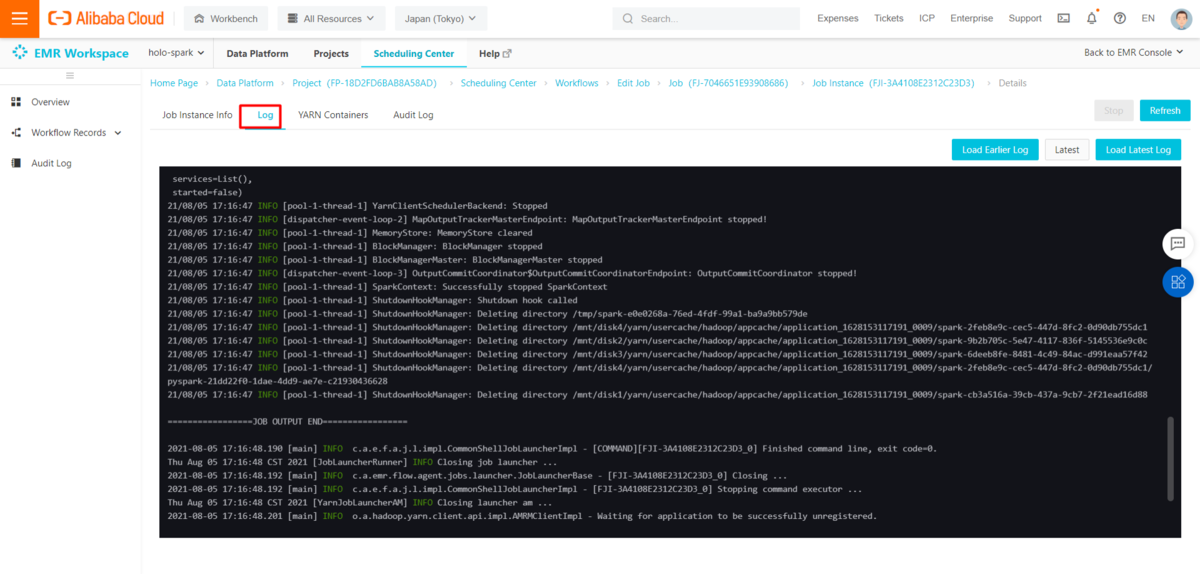Open Overview in the sidebar

click(x=50, y=102)
